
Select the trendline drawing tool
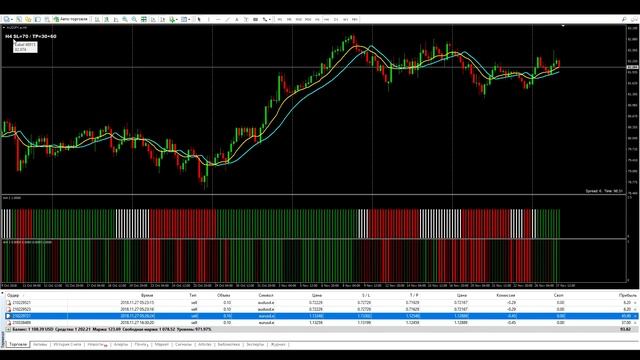(227, 19)
